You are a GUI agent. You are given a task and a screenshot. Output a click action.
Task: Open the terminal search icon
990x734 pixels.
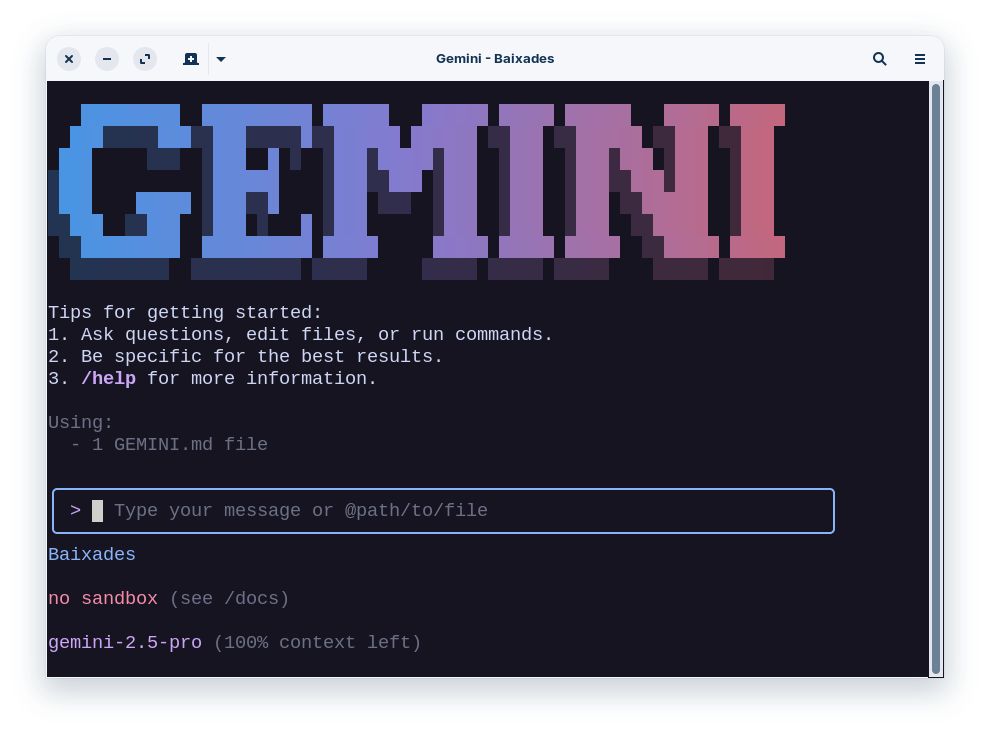(880, 59)
